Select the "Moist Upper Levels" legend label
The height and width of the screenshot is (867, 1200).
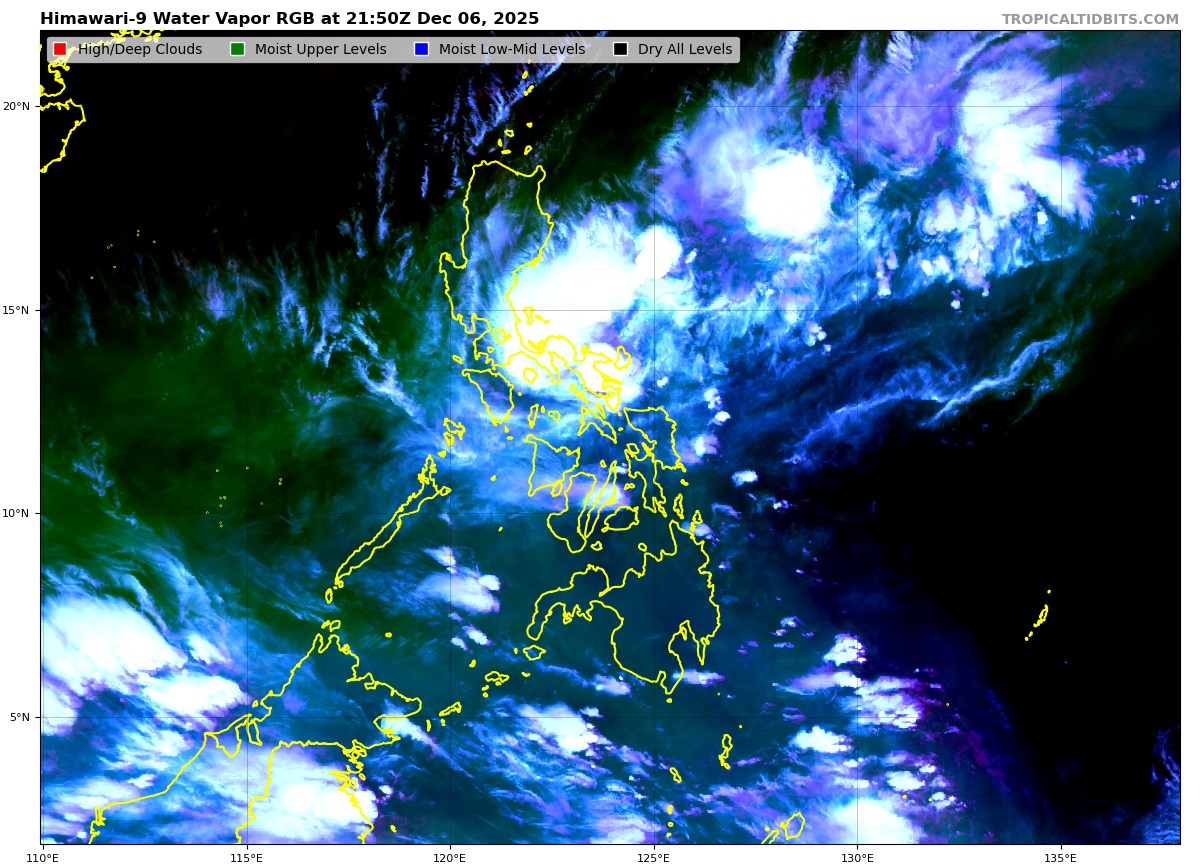click(320, 49)
